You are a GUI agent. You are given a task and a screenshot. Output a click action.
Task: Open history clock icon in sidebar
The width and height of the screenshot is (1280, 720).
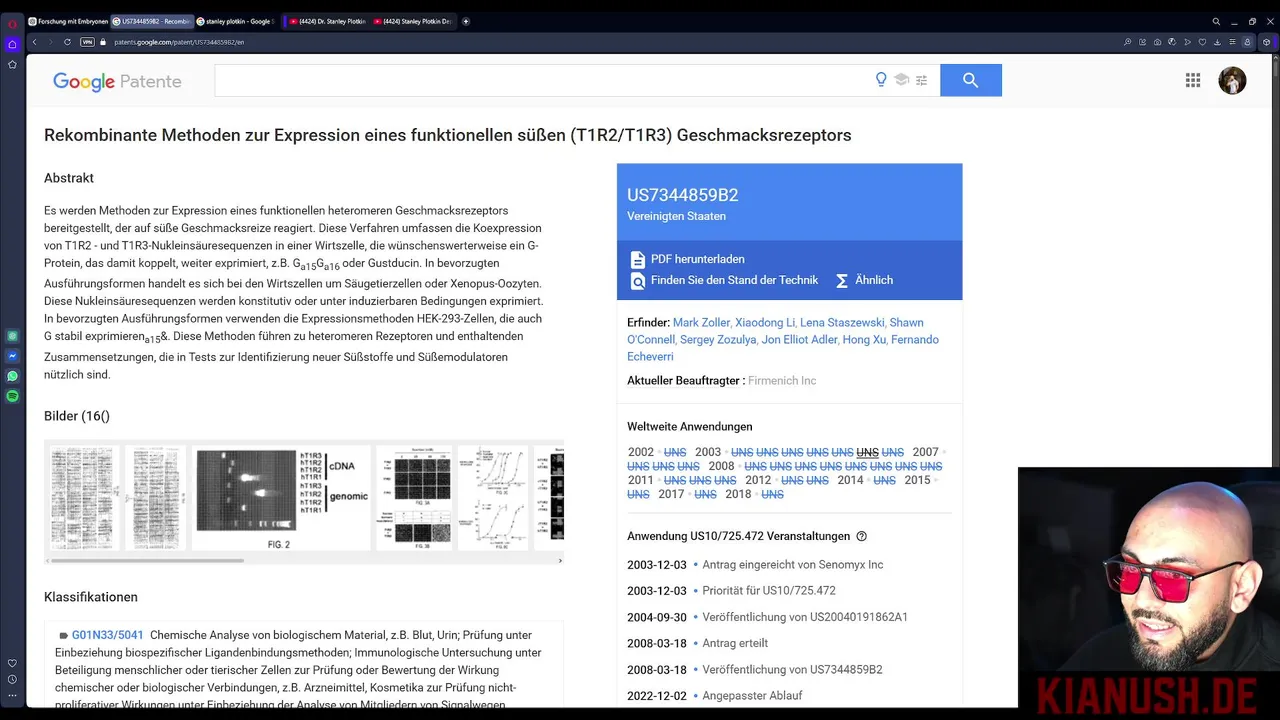[12, 679]
